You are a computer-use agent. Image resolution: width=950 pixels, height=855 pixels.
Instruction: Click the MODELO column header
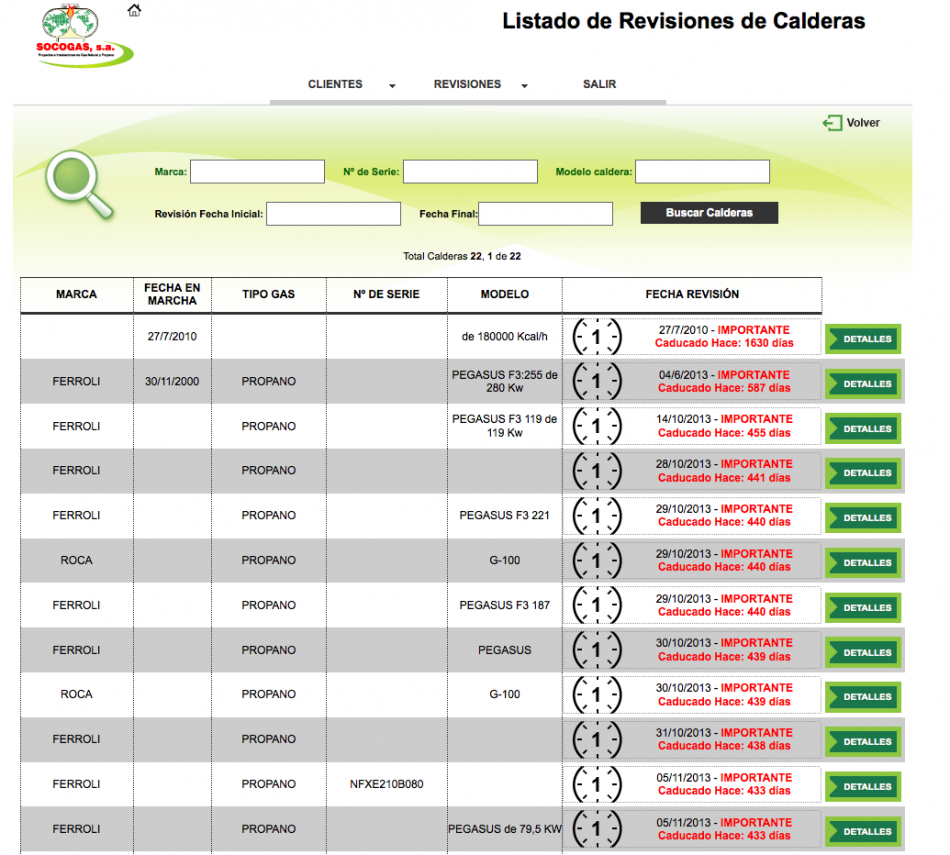(505, 294)
